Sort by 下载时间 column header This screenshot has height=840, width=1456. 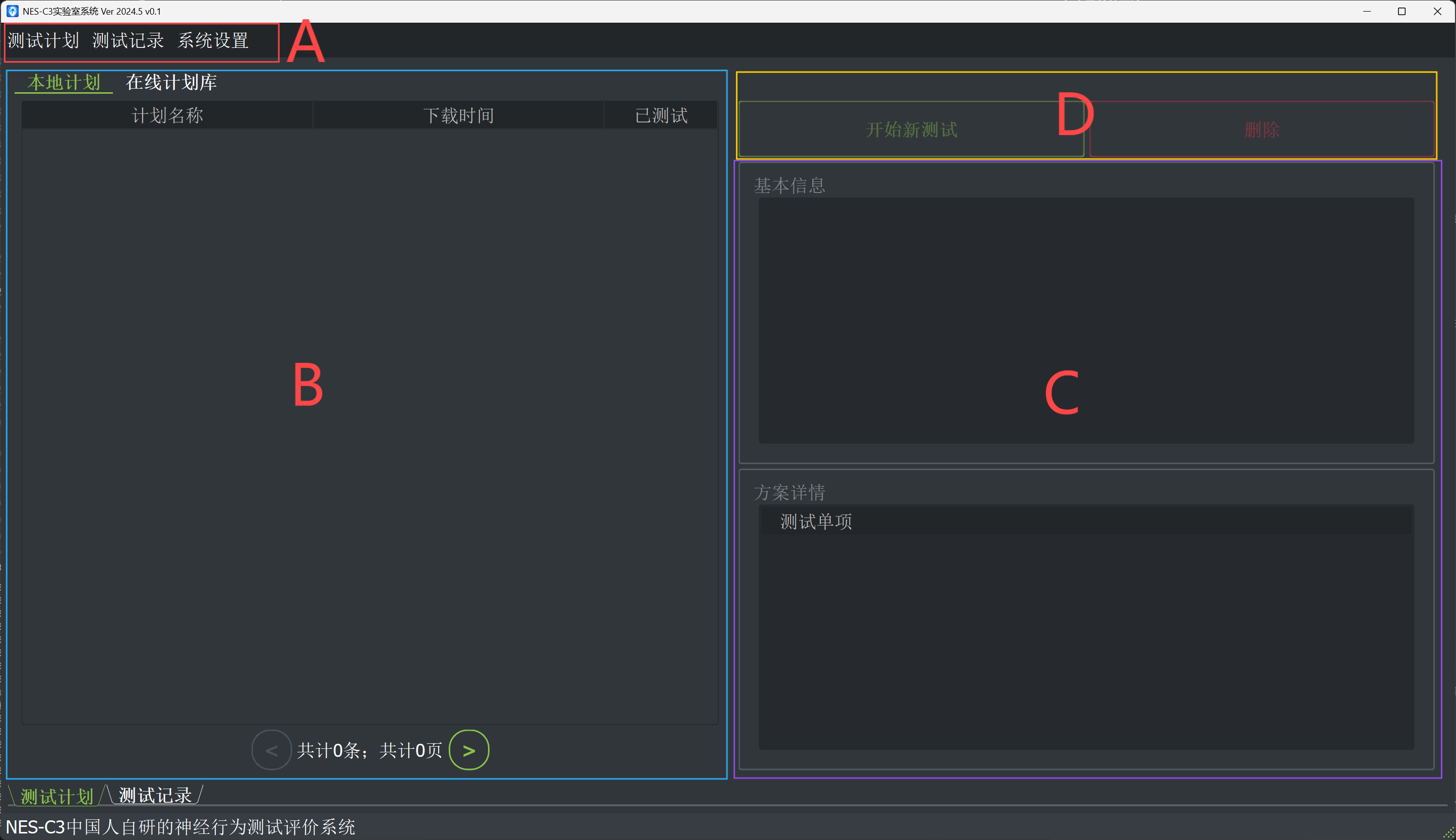(x=458, y=115)
